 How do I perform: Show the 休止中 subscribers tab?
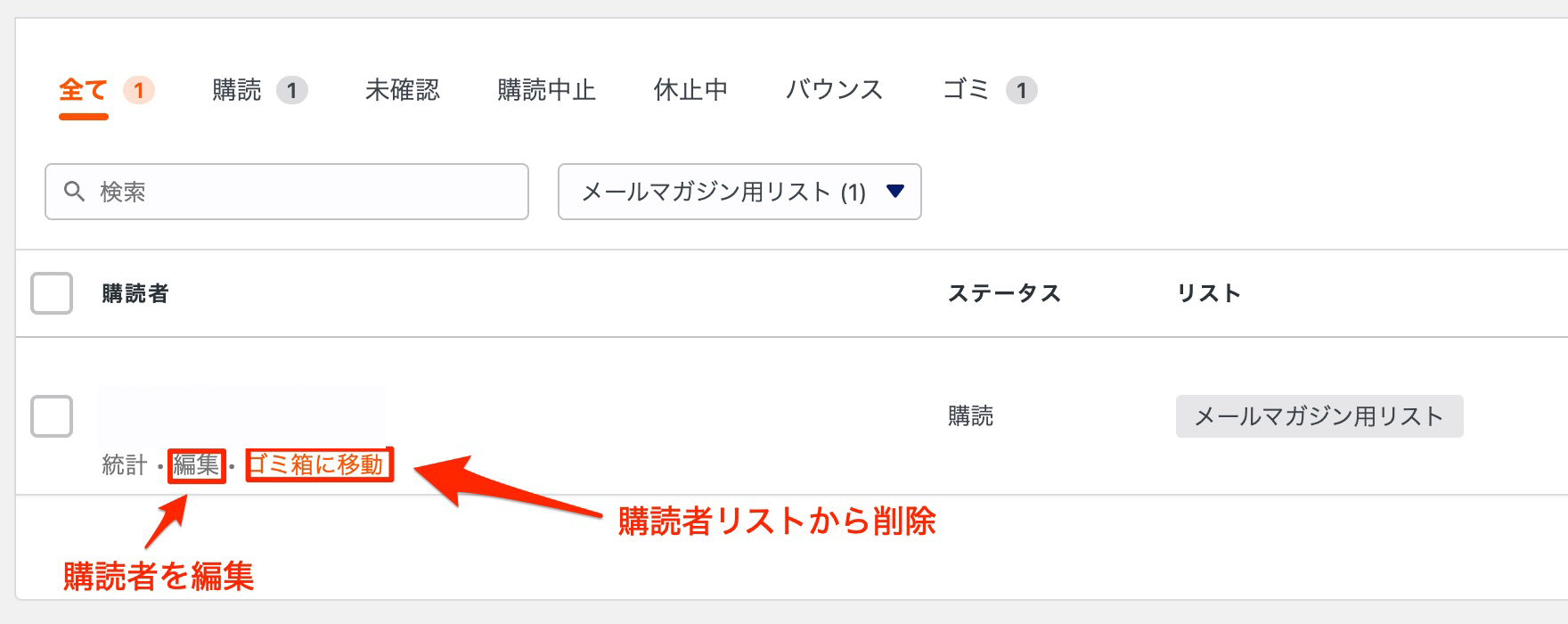click(x=690, y=90)
